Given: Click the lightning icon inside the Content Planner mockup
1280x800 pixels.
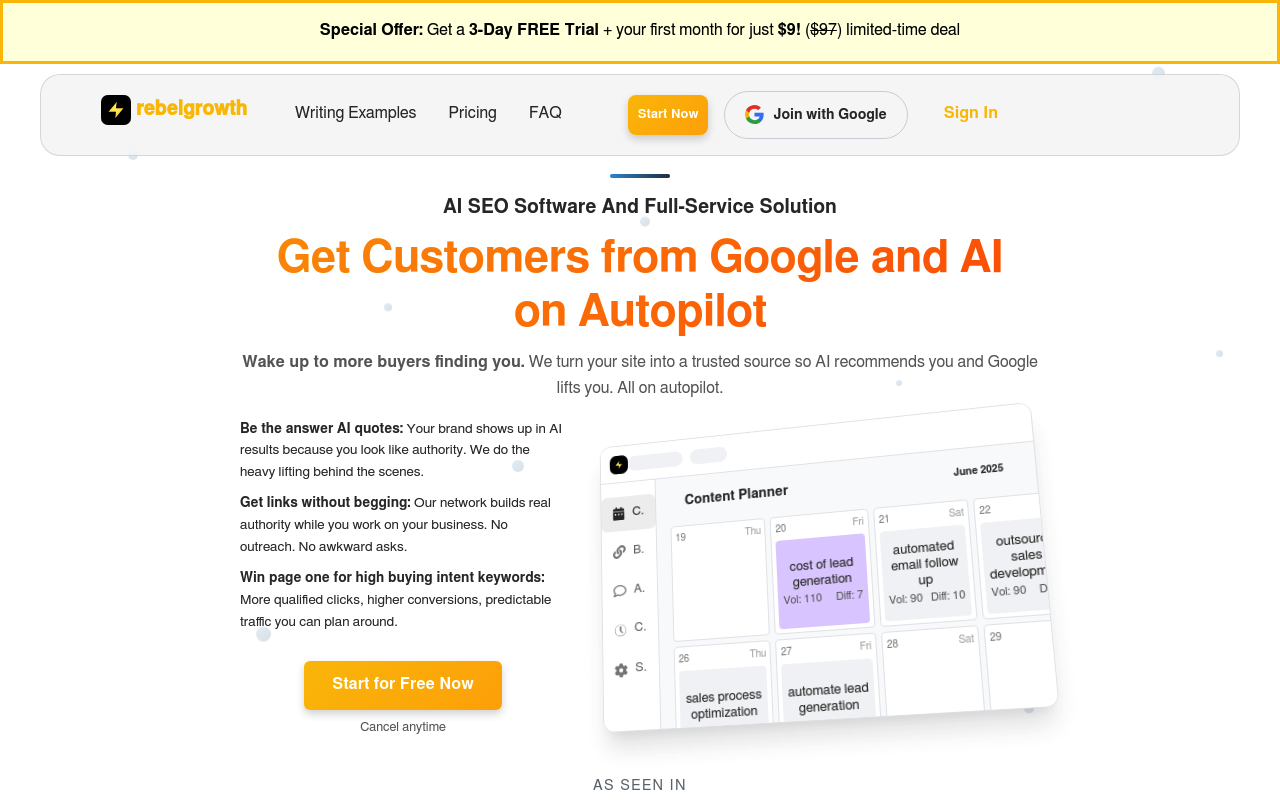Looking at the screenshot, I should 620,464.
